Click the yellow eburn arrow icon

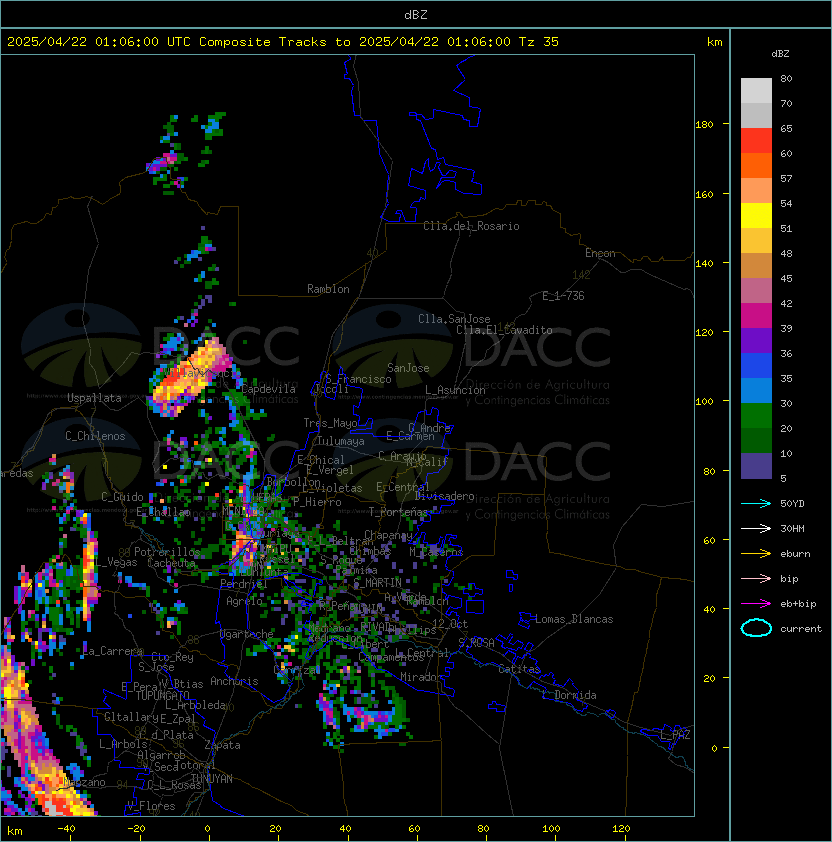coord(756,554)
